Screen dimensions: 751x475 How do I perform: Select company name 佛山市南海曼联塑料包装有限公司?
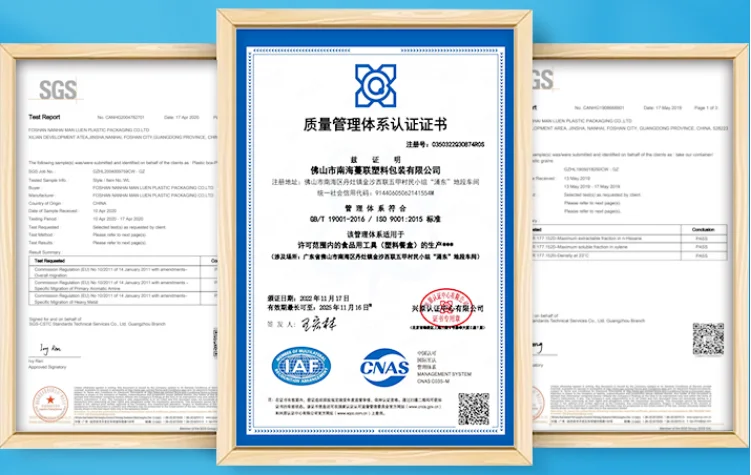tap(376, 170)
